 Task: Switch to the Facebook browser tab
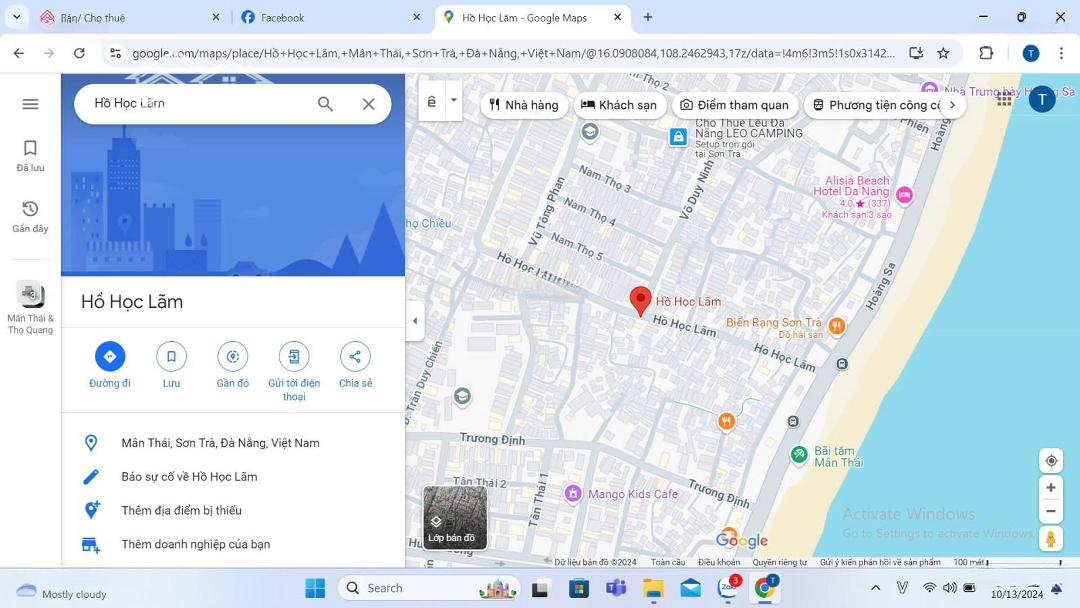coord(330,17)
